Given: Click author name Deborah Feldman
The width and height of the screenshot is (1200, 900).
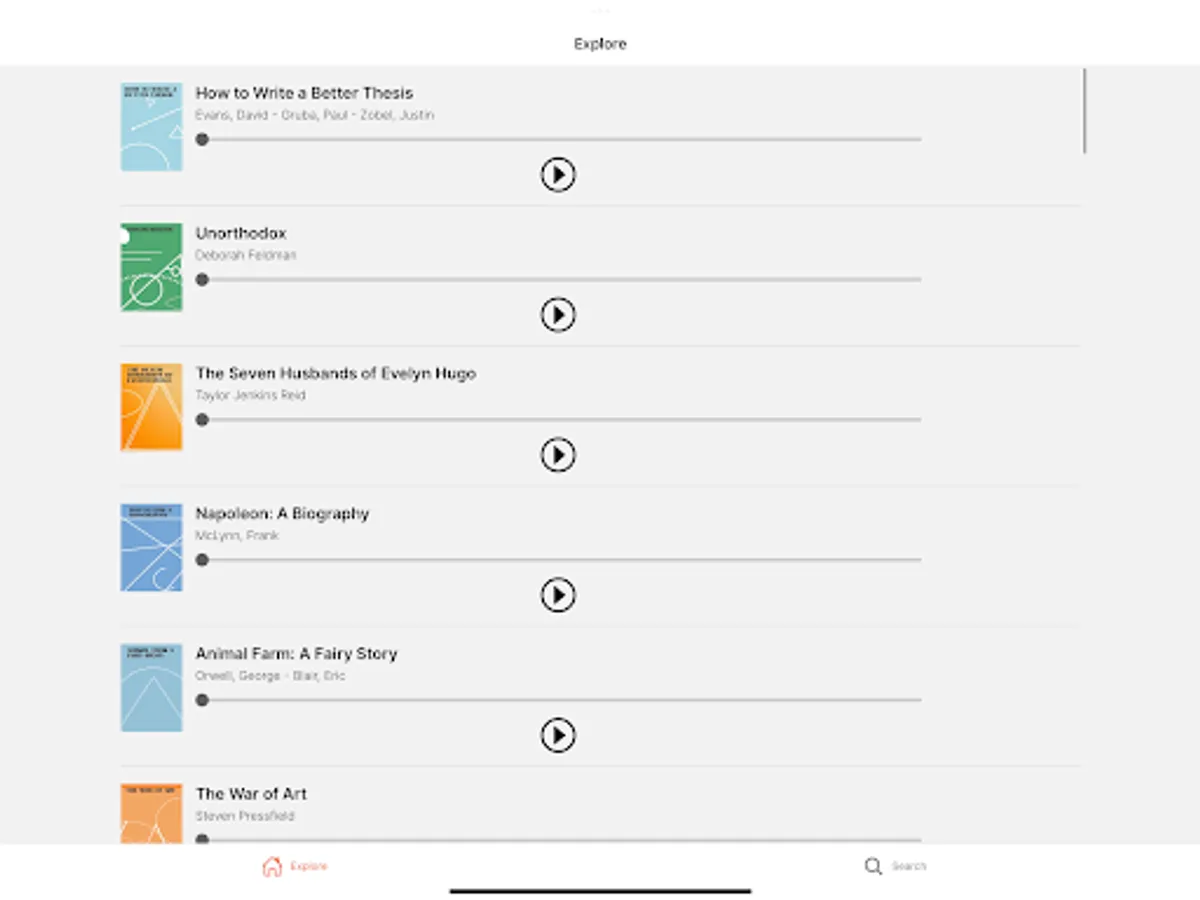Looking at the screenshot, I should 246,255.
